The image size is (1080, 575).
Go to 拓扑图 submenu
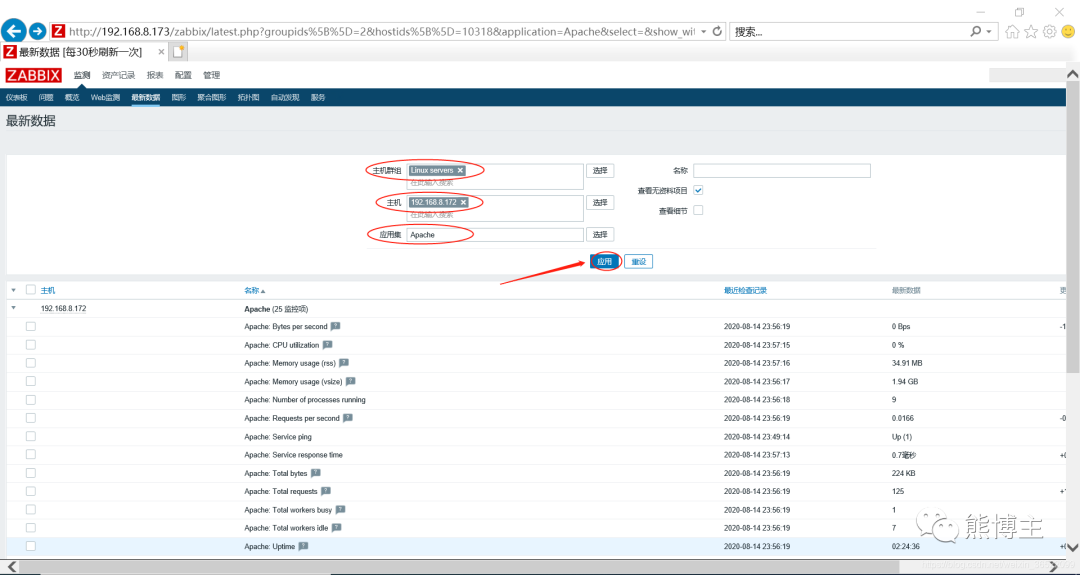click(x=249, y=98)
